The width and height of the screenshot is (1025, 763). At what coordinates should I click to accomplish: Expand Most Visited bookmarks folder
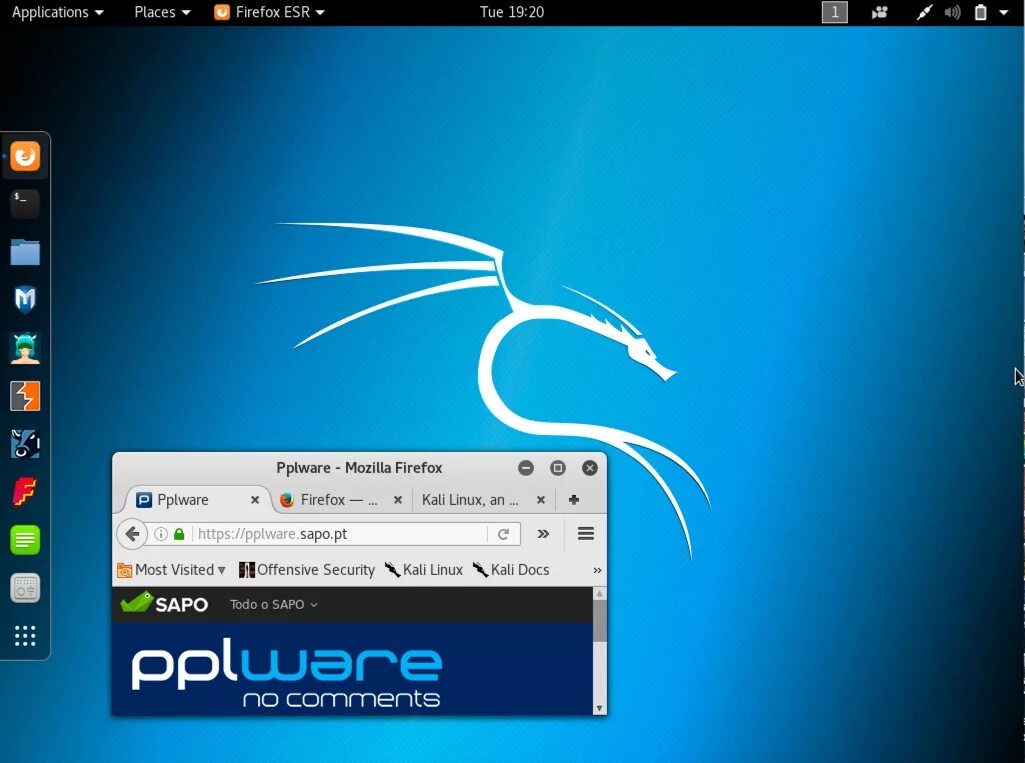tap(171, 569)
